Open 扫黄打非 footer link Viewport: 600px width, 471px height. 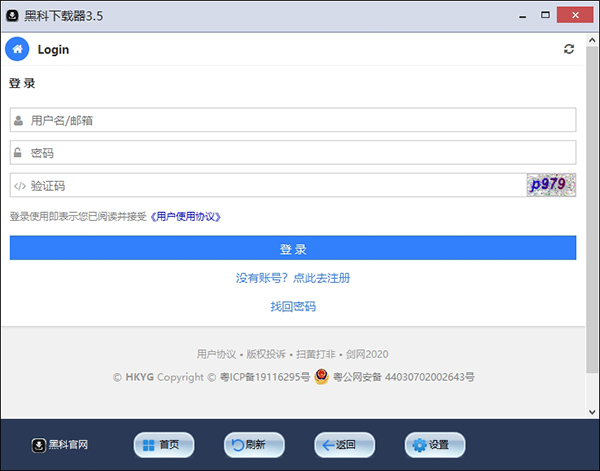(316, 354)
